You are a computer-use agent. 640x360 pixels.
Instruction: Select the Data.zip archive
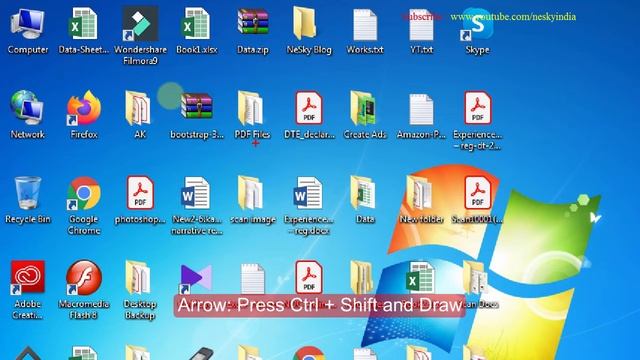pos(253,22)
